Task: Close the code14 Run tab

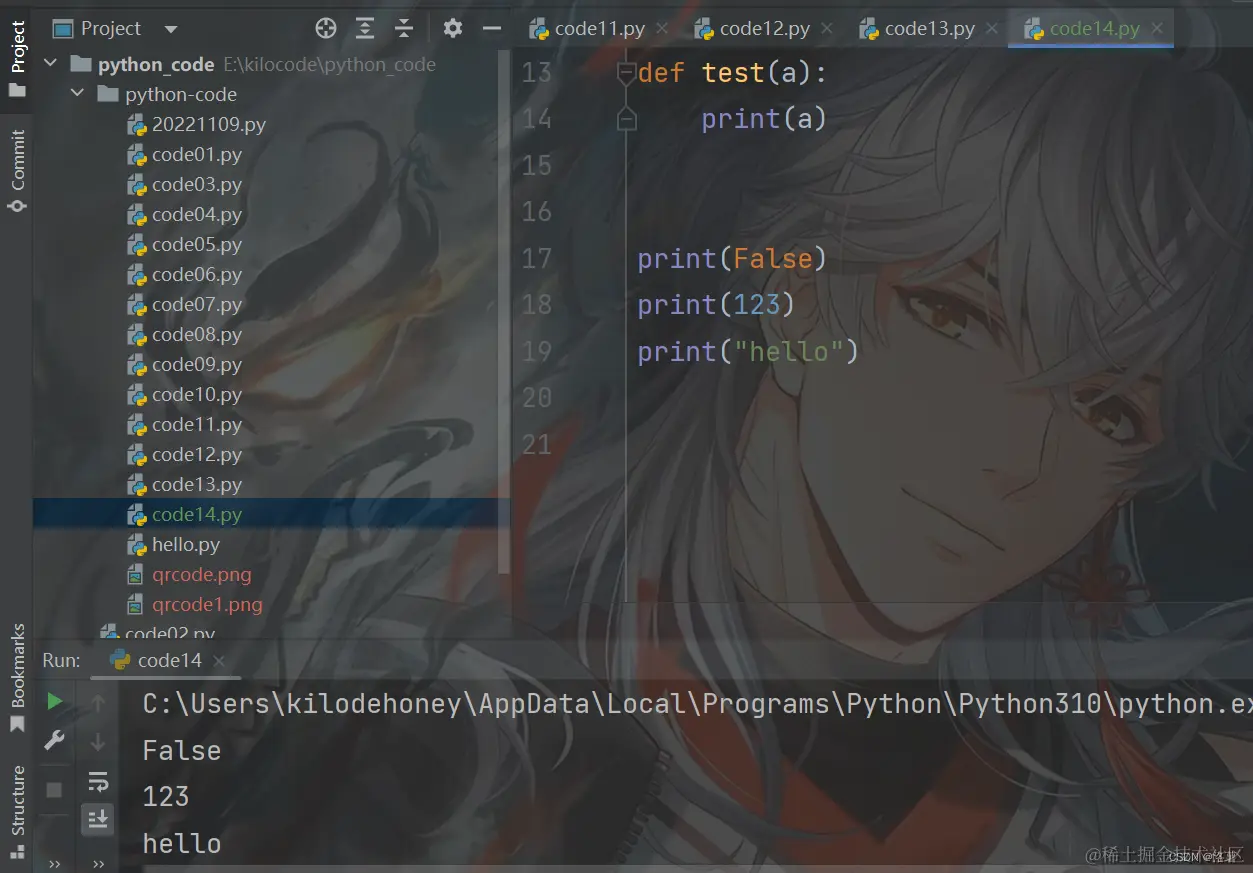Action: click(219, 661)
